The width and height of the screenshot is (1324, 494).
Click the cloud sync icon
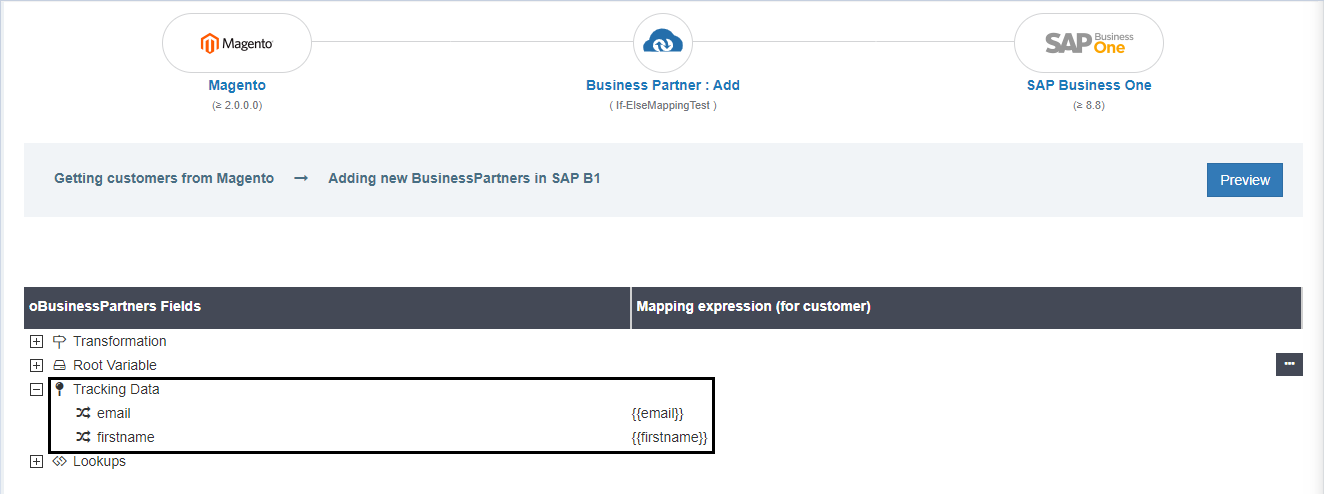(x=662, y=43)
